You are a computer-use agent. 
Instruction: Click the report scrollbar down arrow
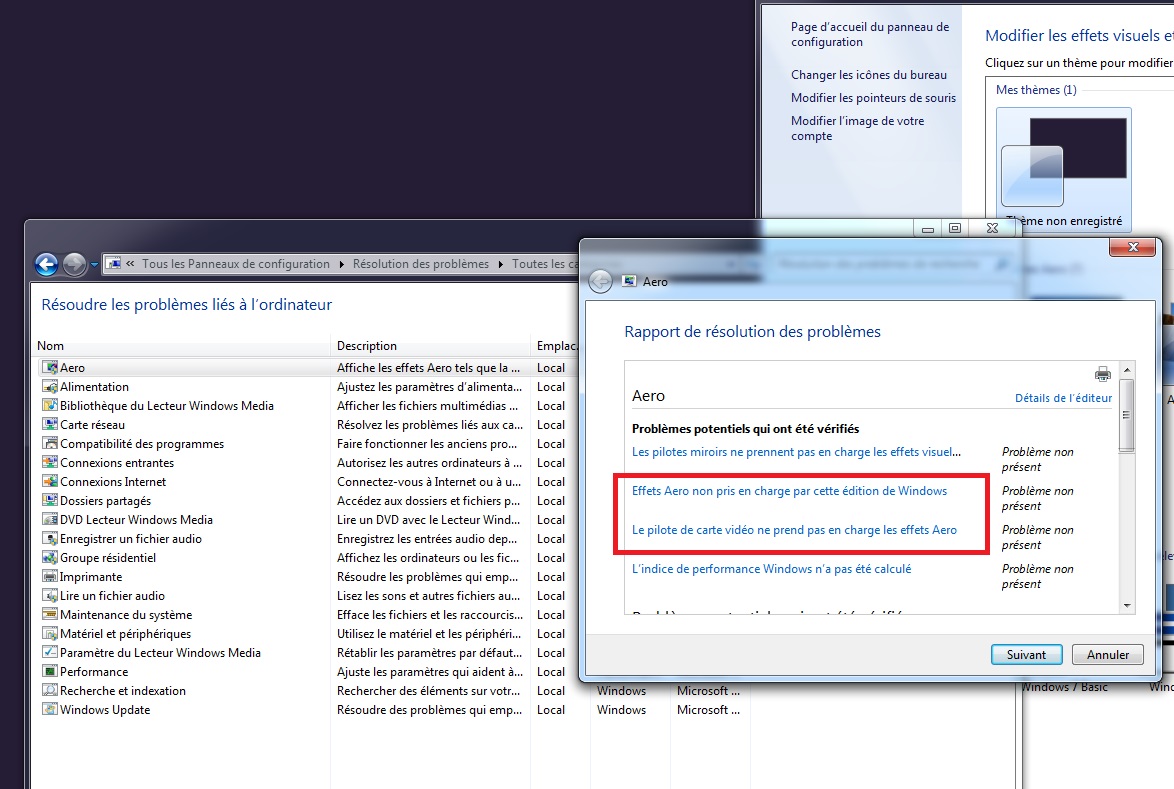click(1127, 606)
